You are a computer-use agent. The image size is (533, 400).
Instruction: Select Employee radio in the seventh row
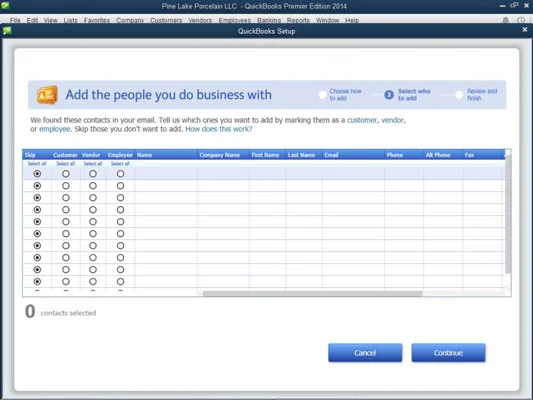click(x=120, y=246)
